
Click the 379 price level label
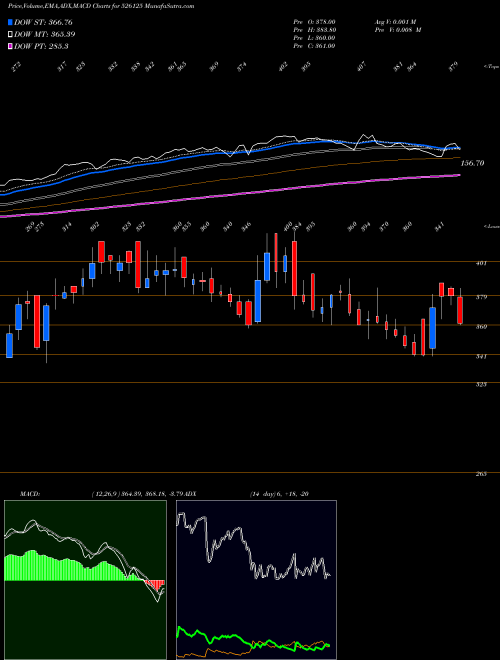pos(481,297)
